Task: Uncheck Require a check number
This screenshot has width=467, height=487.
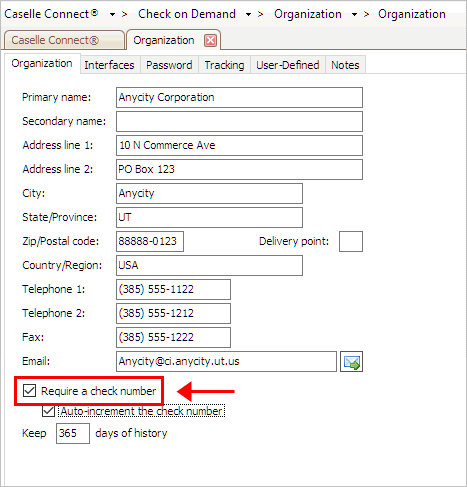Action: 29,391
